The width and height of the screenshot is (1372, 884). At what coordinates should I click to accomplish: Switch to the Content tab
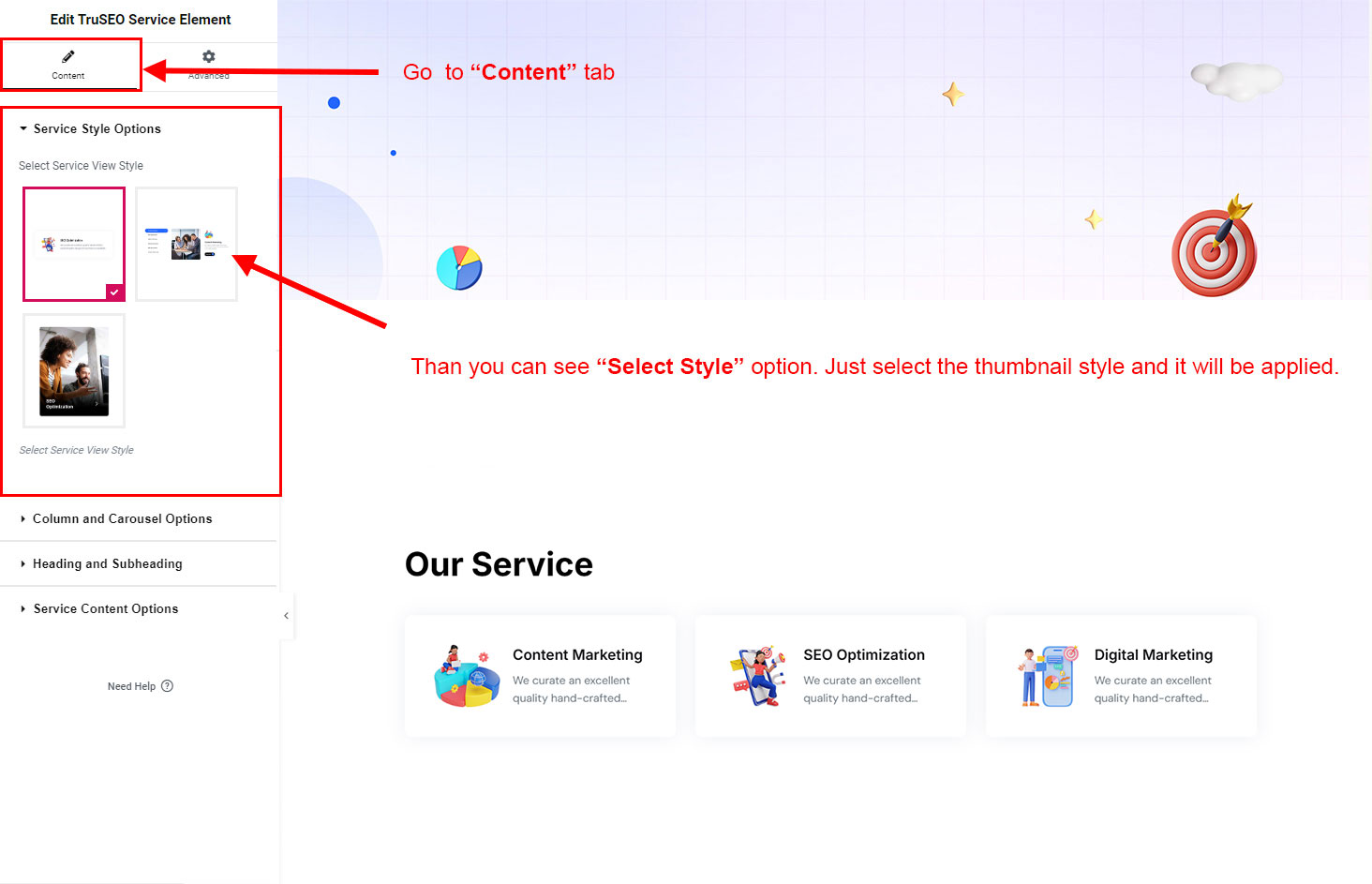click(68, 65)
